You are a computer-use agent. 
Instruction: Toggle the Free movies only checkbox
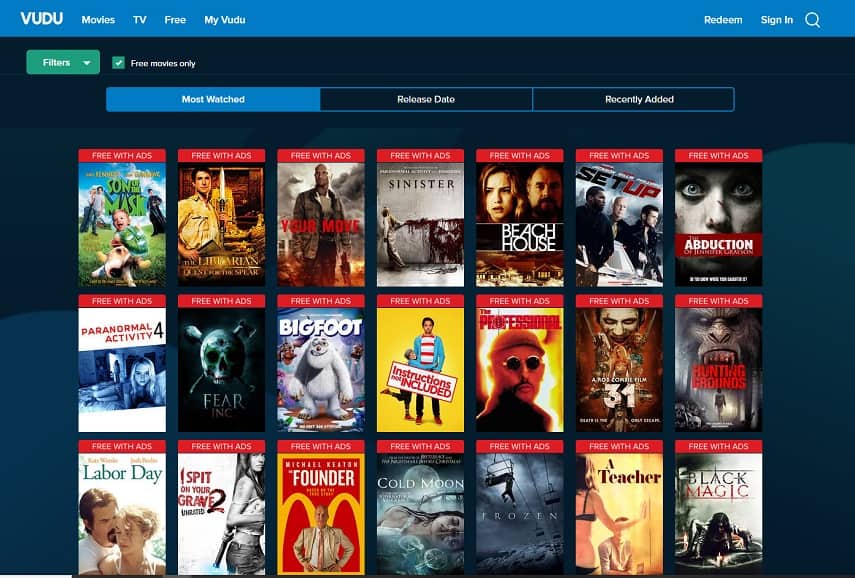(x=118, y=63)
